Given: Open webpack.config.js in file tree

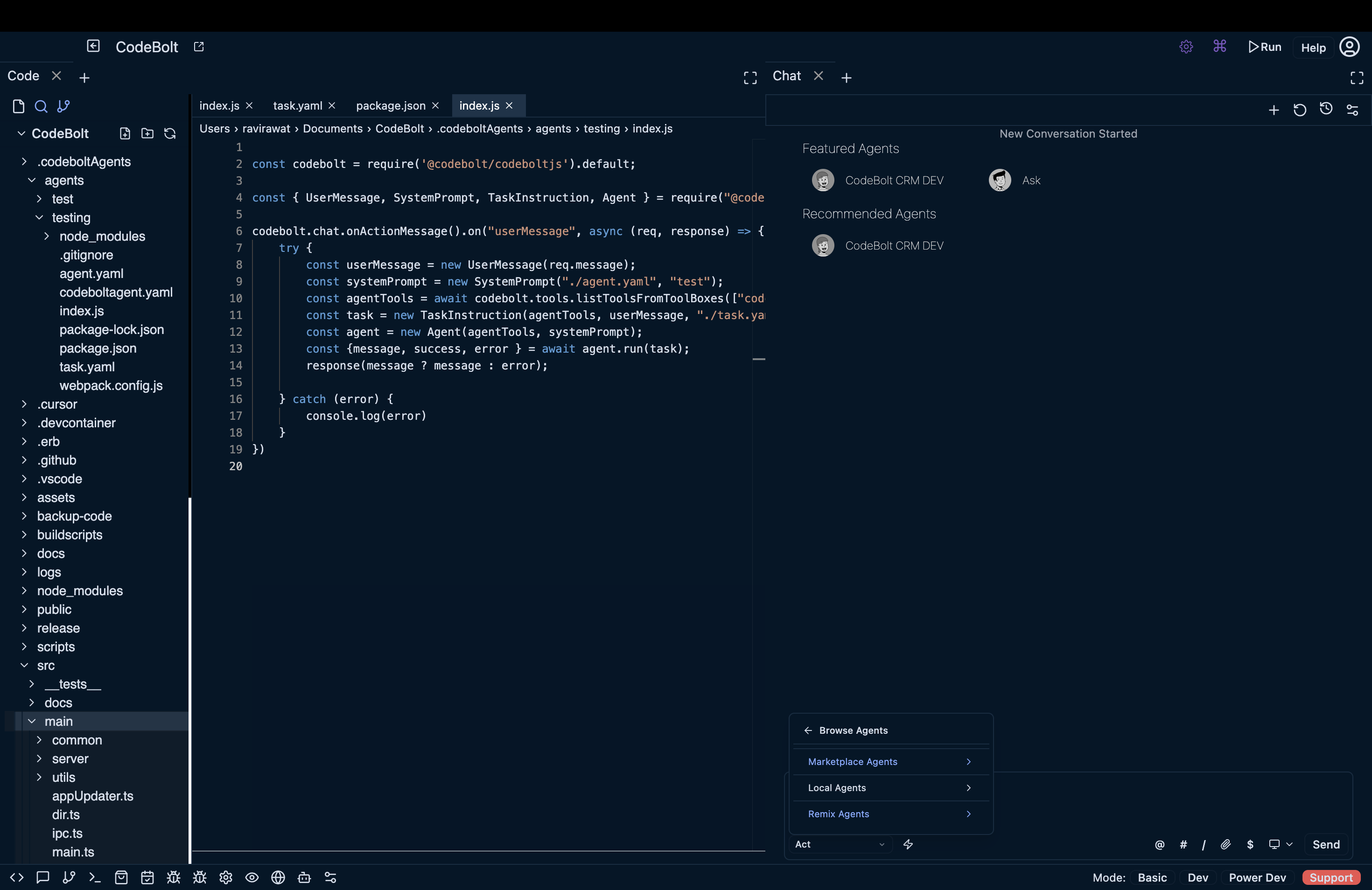Looking at the screenshot, I should tap(111, 386).
